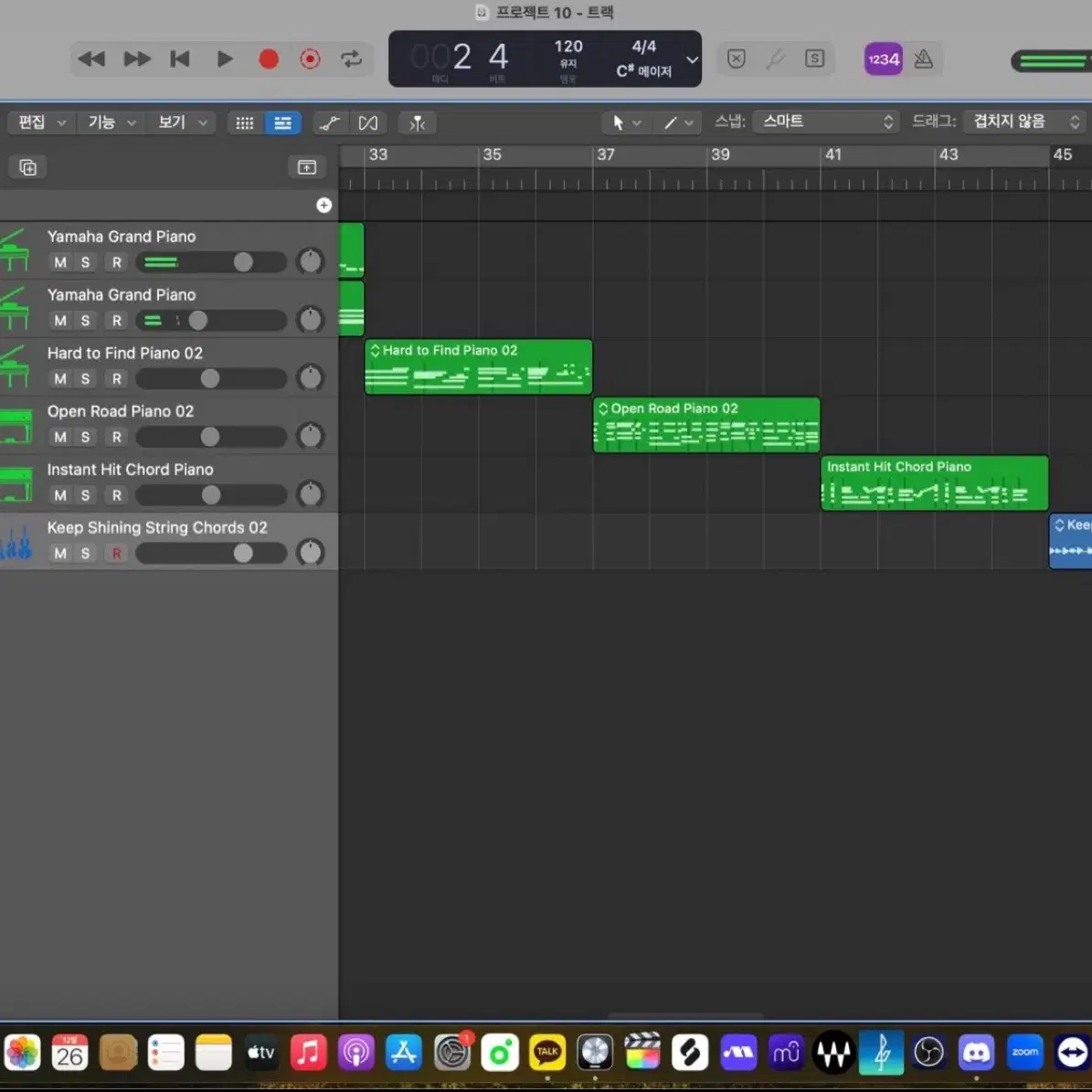This screenshot has height=1092, width=1092.
Task: Click the Open Road Piano 02 keyboard icon
Action: click(16, 426)
